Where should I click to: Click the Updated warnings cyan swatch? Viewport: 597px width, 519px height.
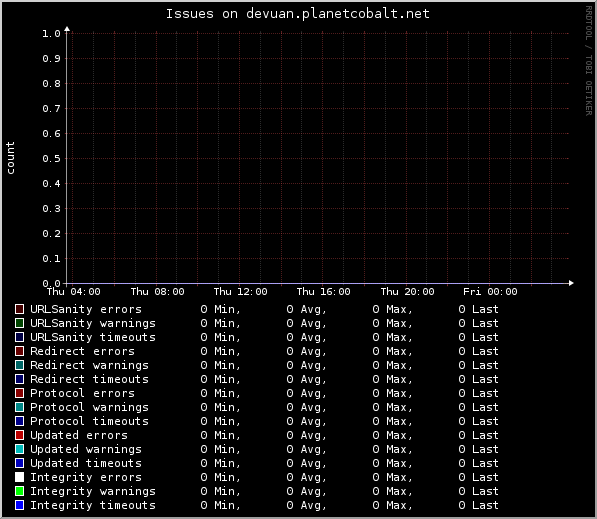coord(19,449)
